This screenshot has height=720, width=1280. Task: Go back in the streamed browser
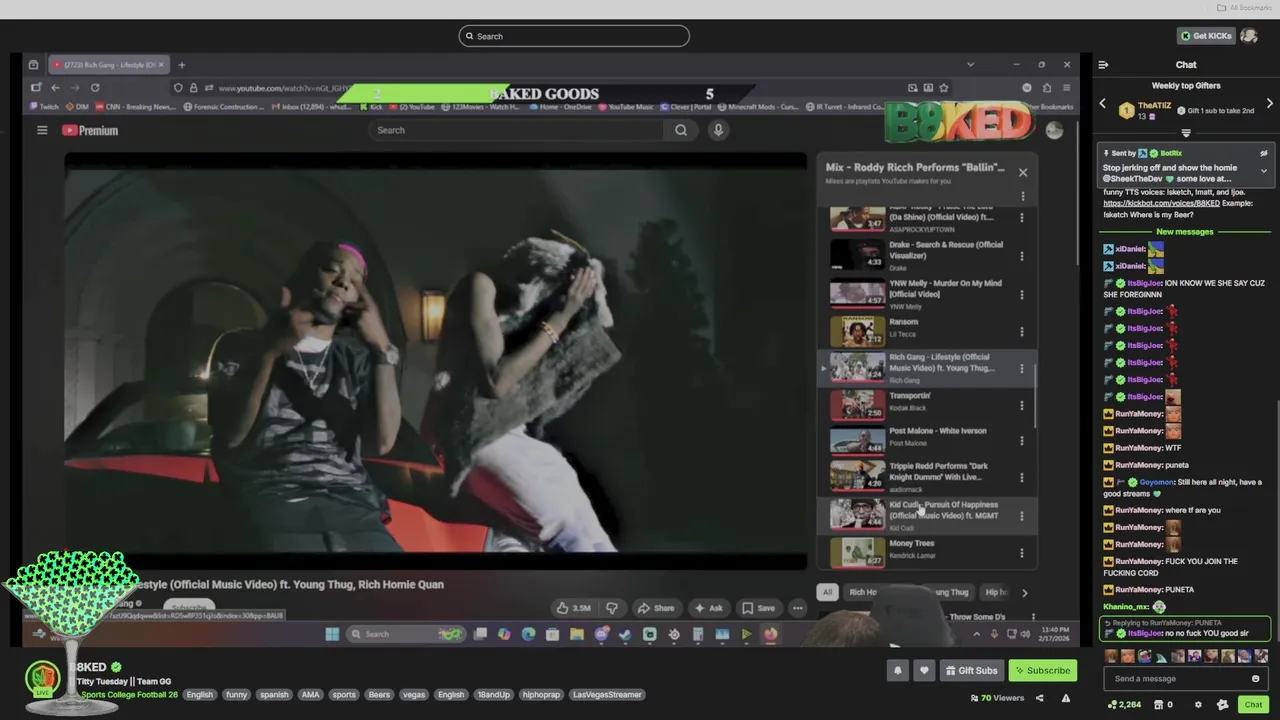pos(55,88)
